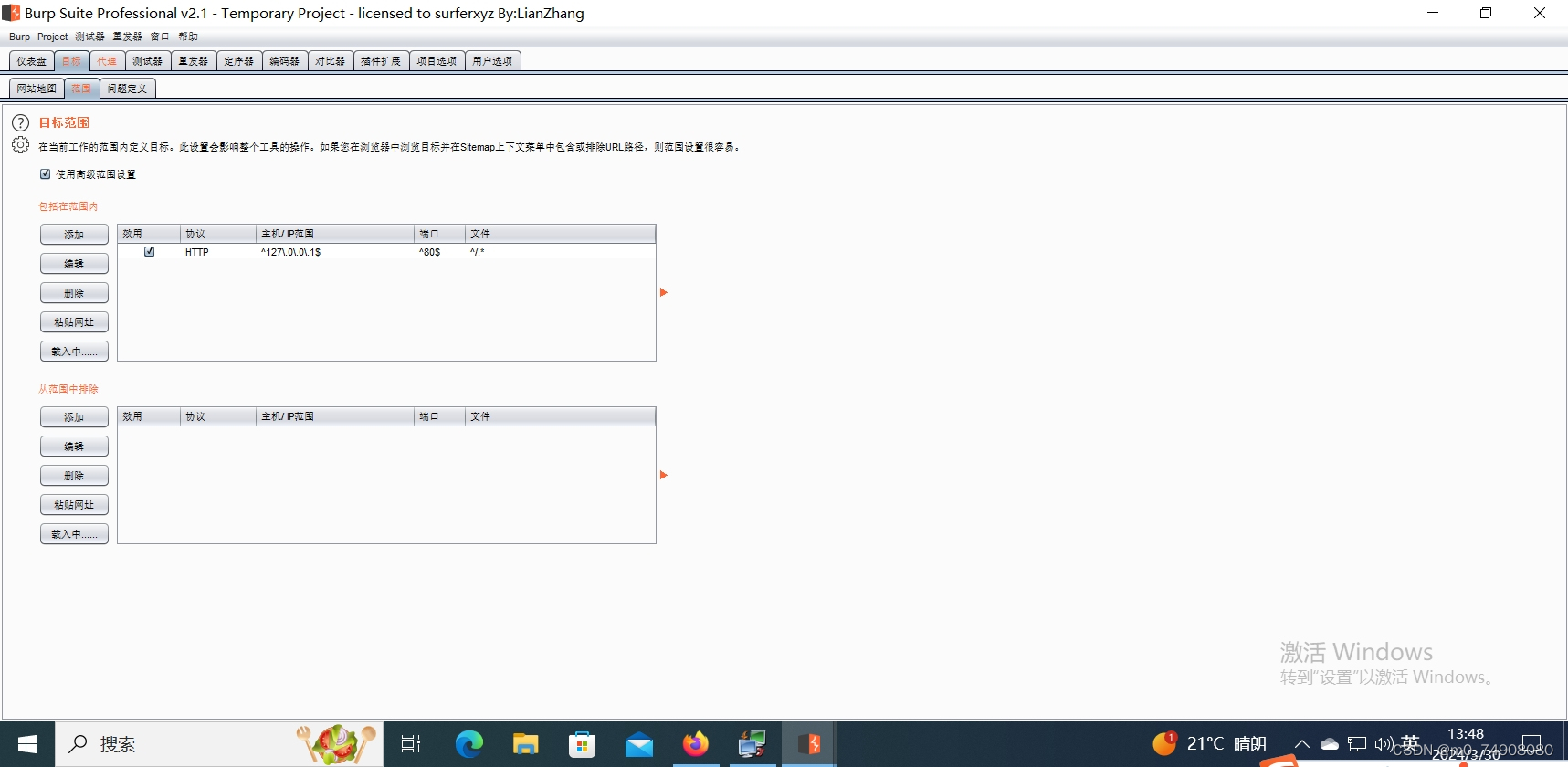Switch to the 仪表盘 tab

[x=31, y=61]
